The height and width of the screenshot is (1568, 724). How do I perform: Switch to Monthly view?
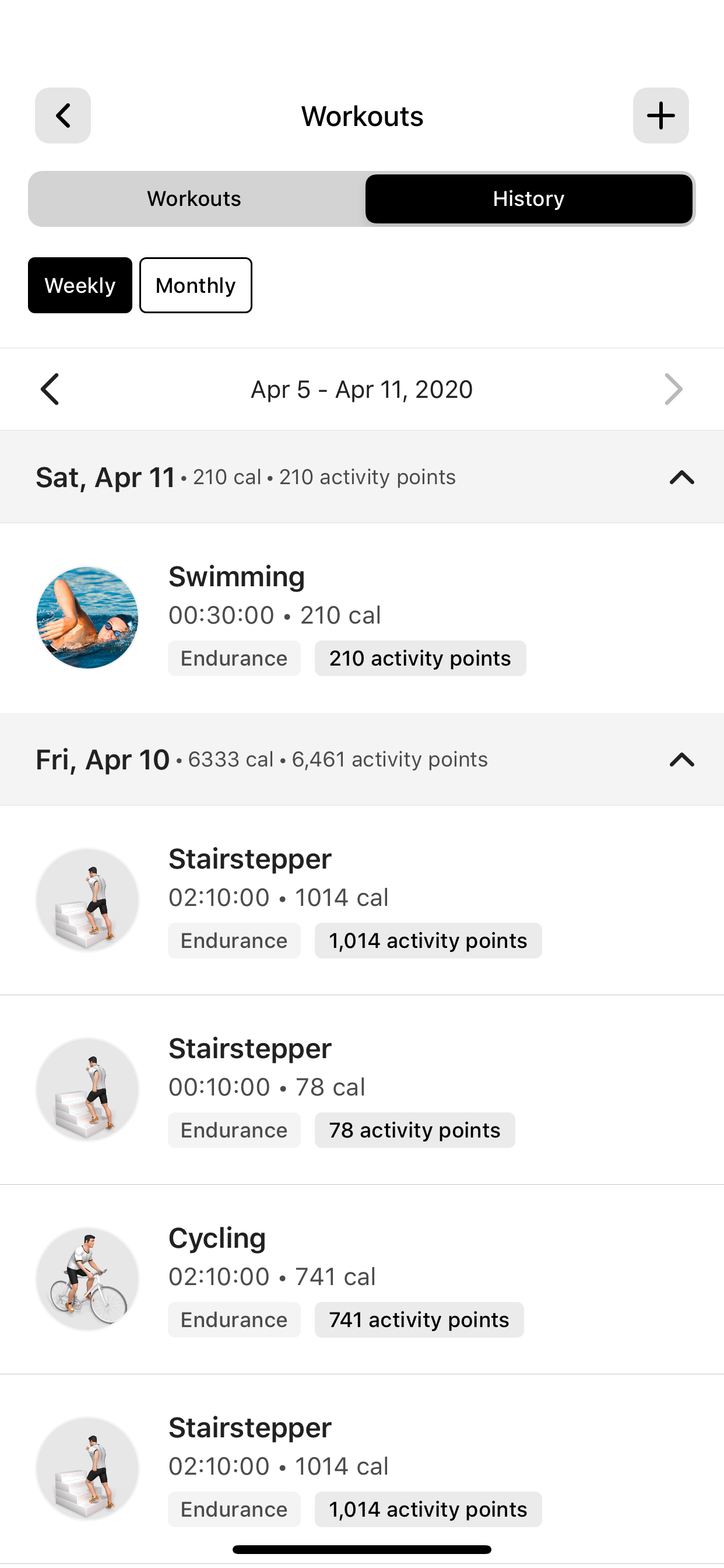coord(195,285)
